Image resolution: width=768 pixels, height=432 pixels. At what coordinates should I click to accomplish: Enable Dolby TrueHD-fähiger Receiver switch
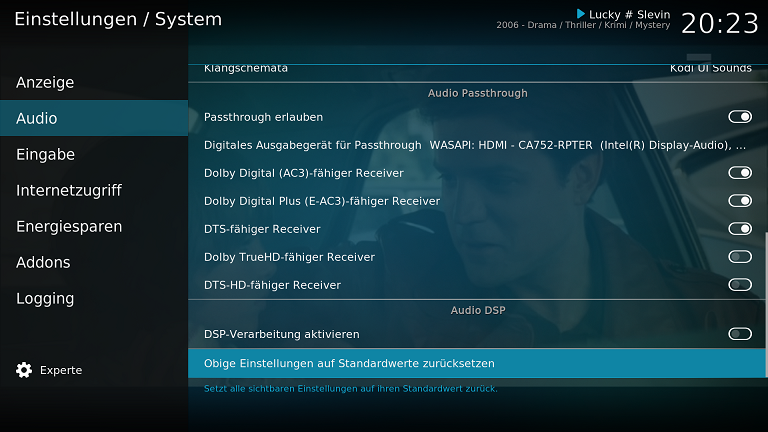pyautogui.click(x=740, y=257)
